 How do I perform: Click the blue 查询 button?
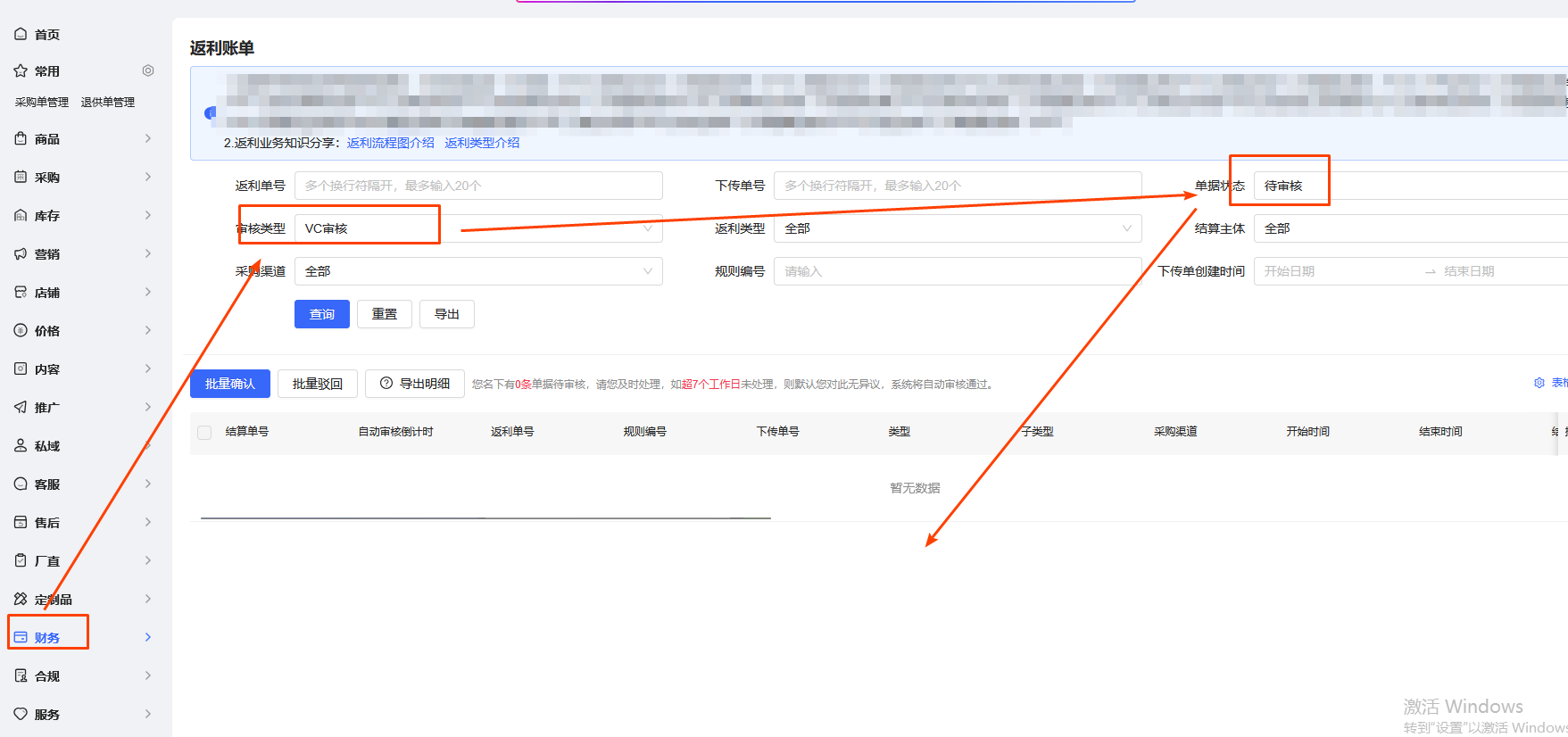coord(321,314)
